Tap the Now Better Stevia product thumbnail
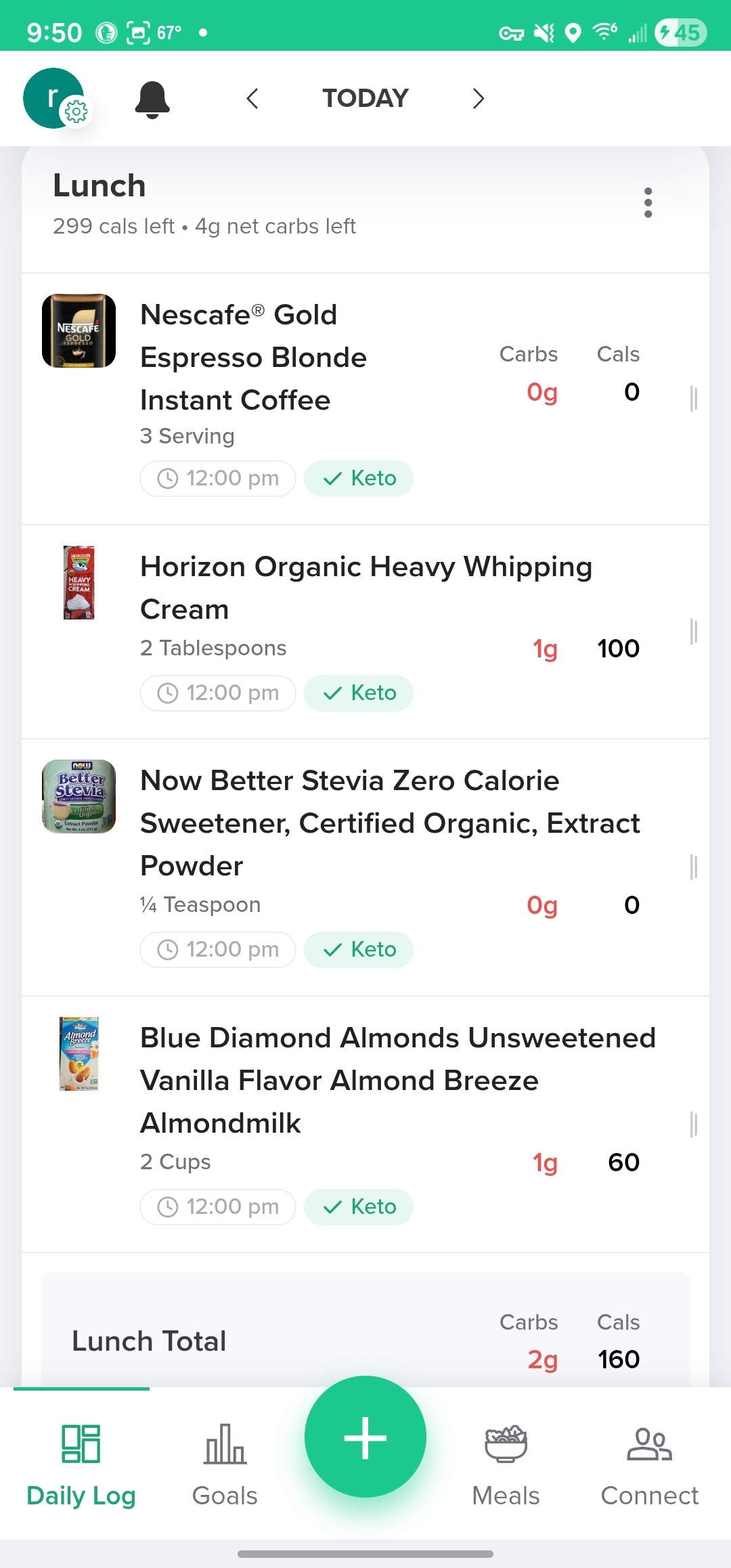This screenshot has height=1568, width=731. click(x=79, y=797)
